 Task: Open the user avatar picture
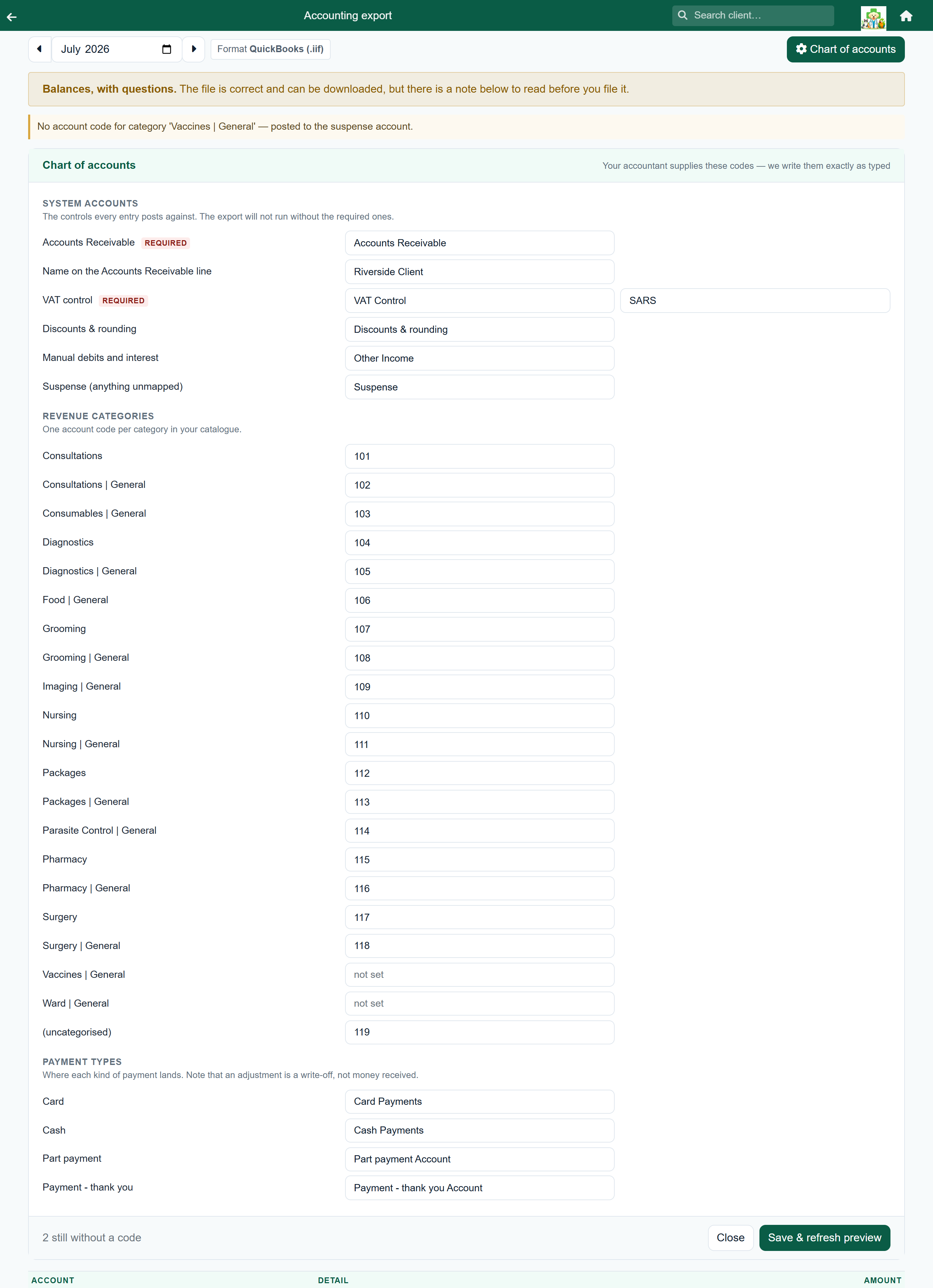click(x=873, y=17)
